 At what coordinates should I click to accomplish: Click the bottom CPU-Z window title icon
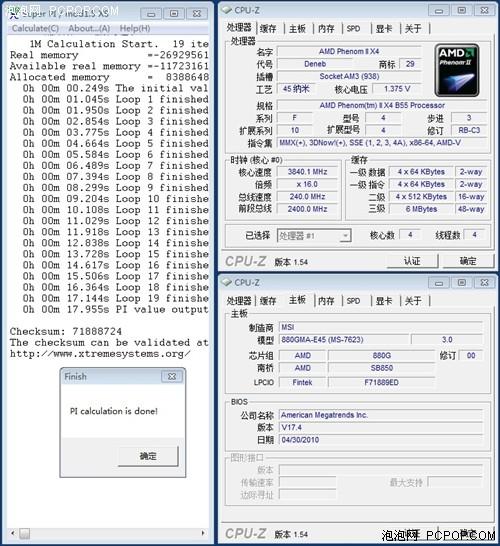[227, 282]
